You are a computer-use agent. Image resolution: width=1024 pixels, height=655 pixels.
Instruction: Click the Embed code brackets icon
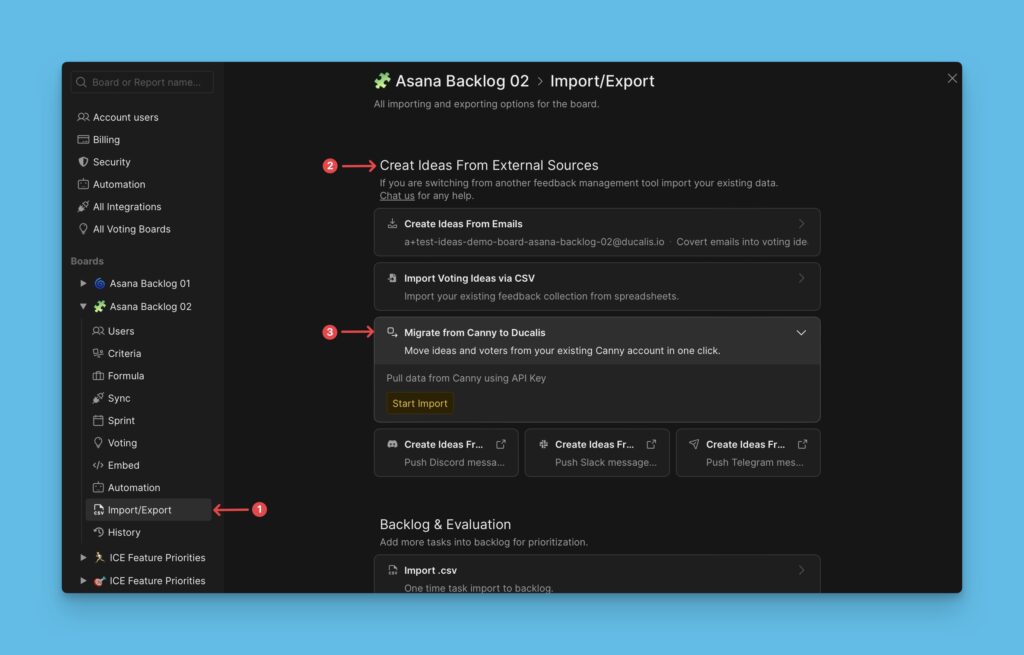[x=98, y=465]
